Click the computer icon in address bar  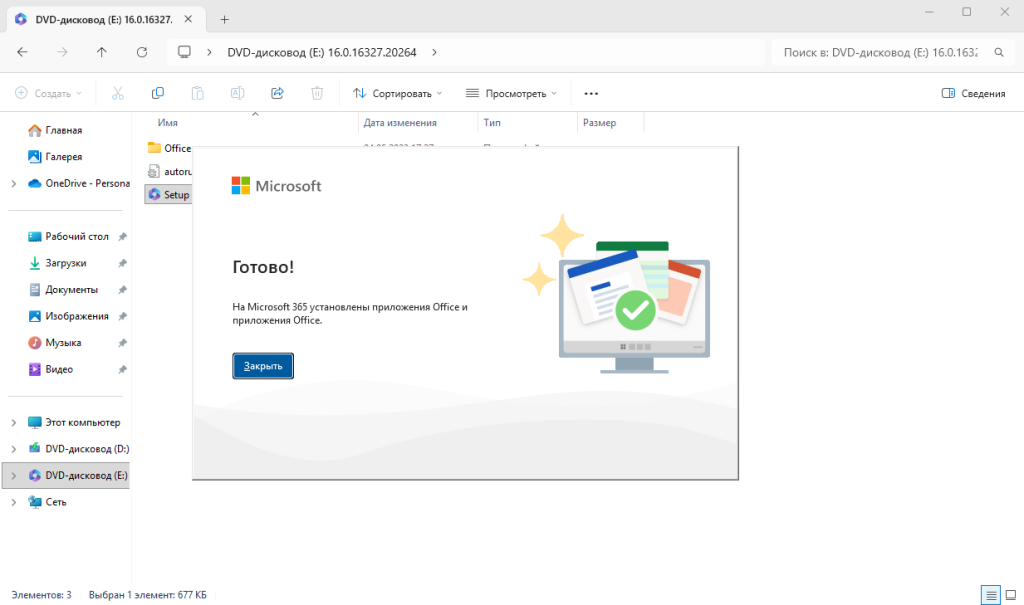tap(185, 52)
